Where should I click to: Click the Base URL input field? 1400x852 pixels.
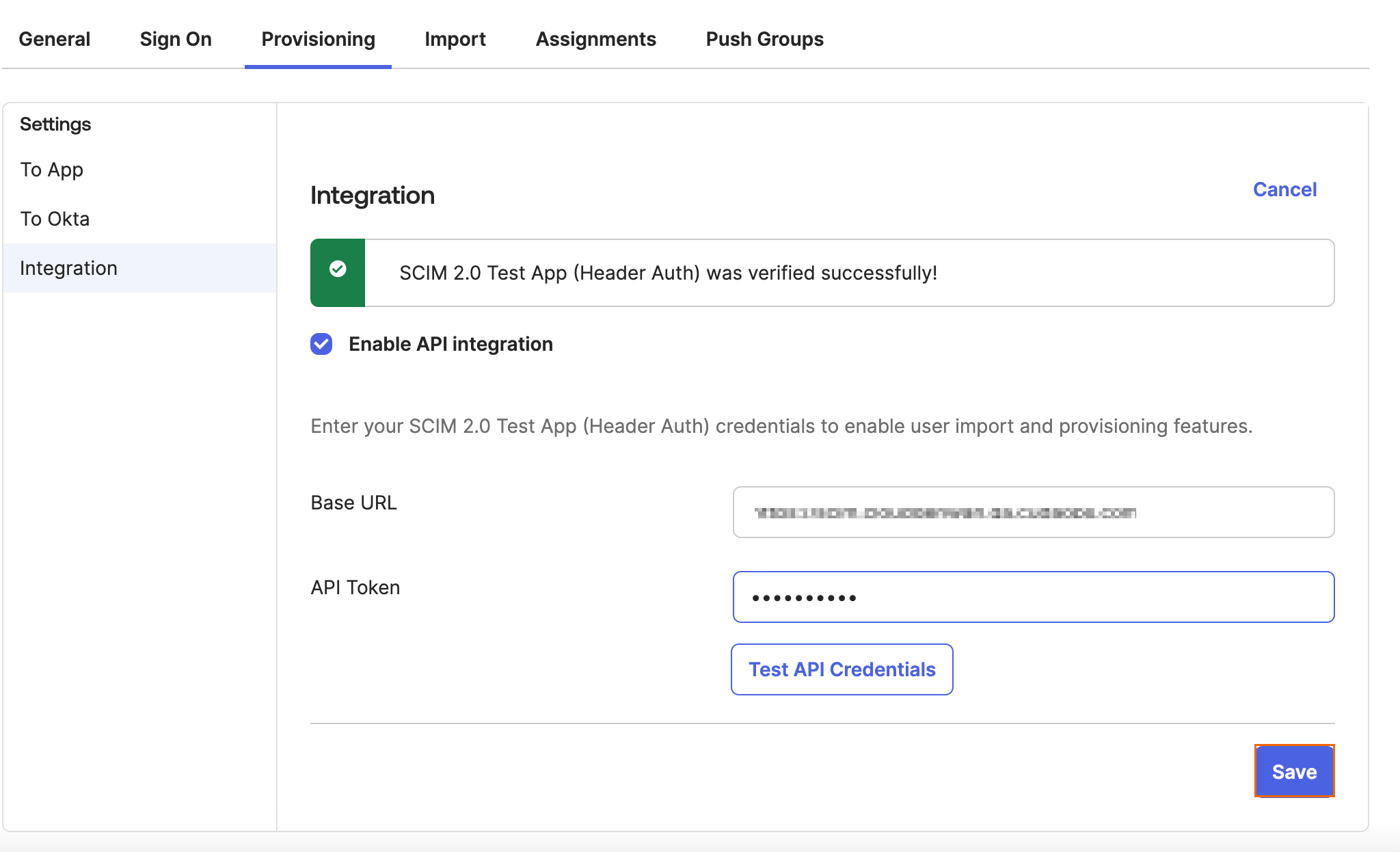(1034, 512)
